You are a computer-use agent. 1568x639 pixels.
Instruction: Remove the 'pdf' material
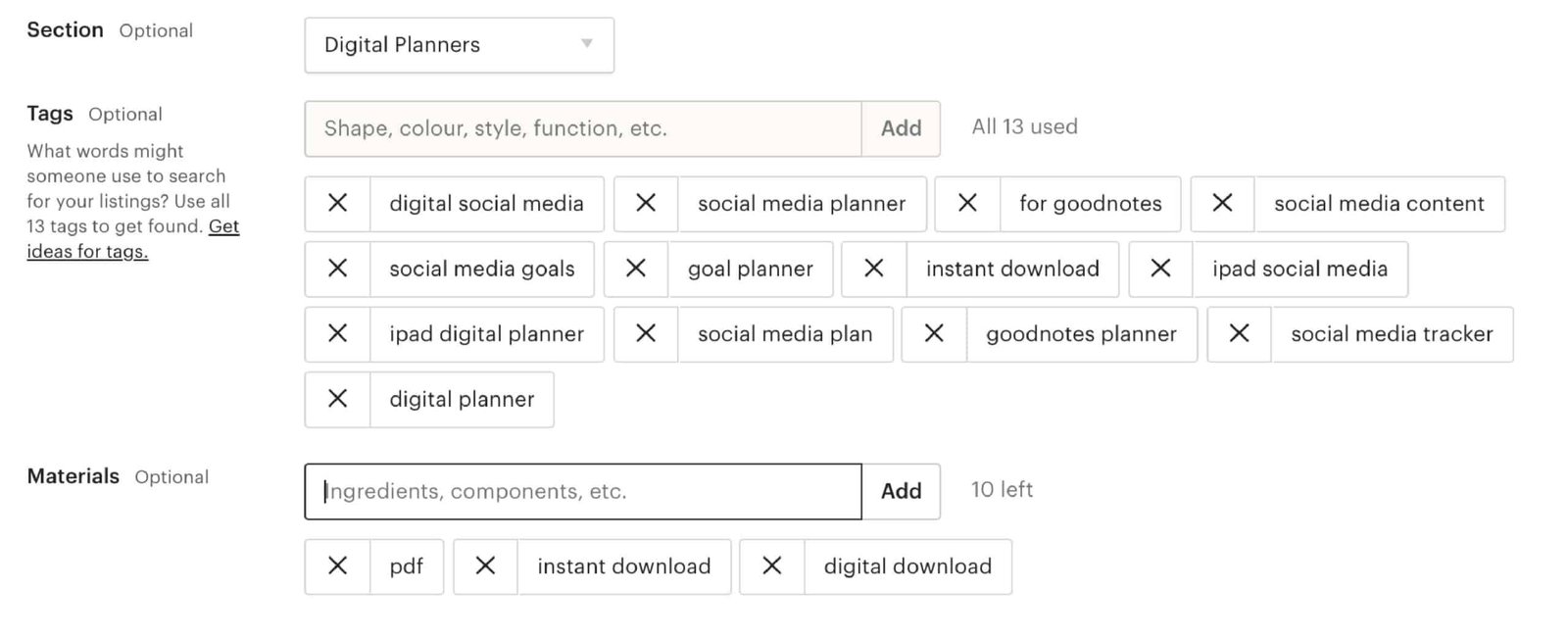tap(337, 566)
